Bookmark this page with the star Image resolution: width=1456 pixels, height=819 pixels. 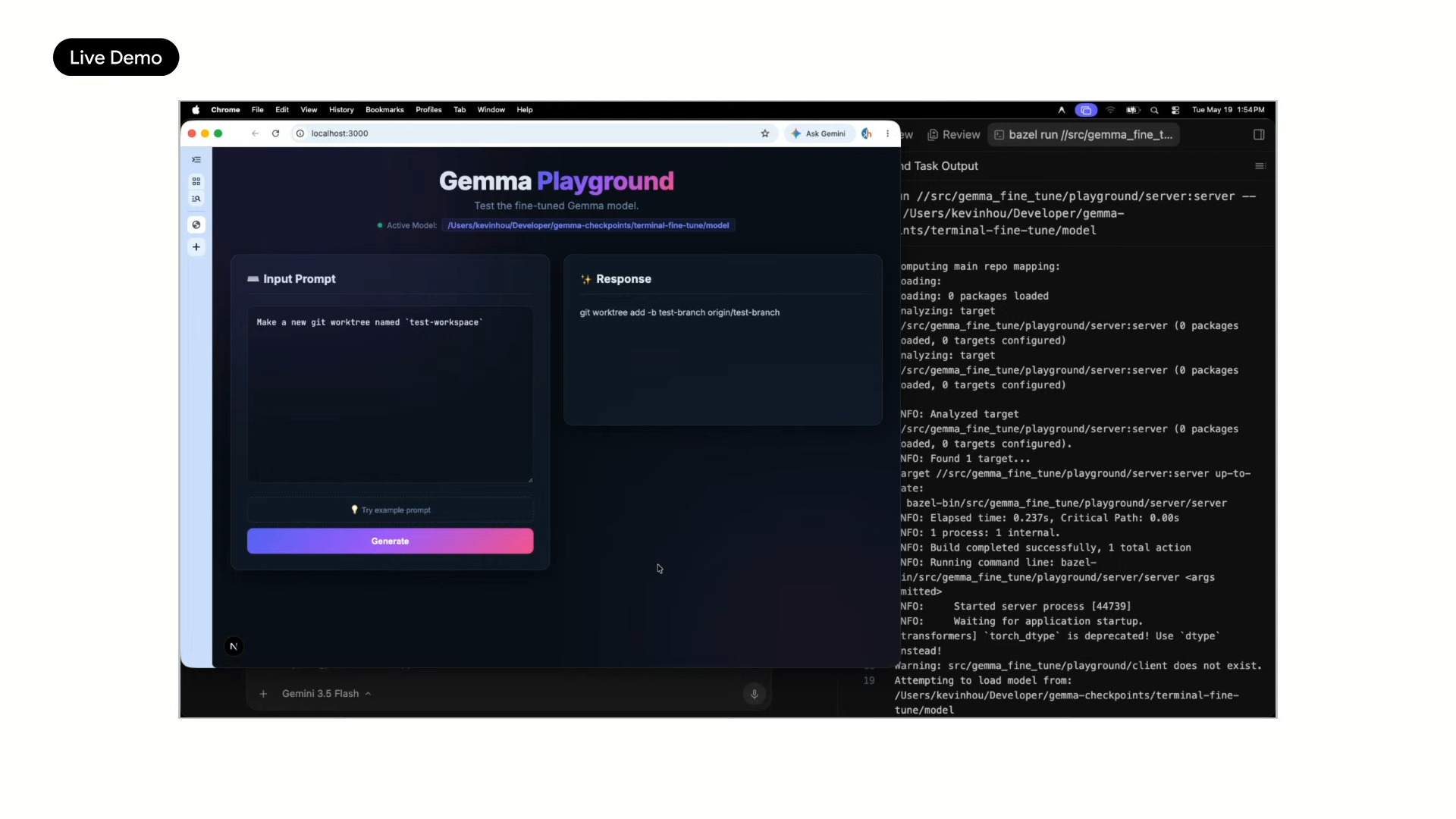765,133
